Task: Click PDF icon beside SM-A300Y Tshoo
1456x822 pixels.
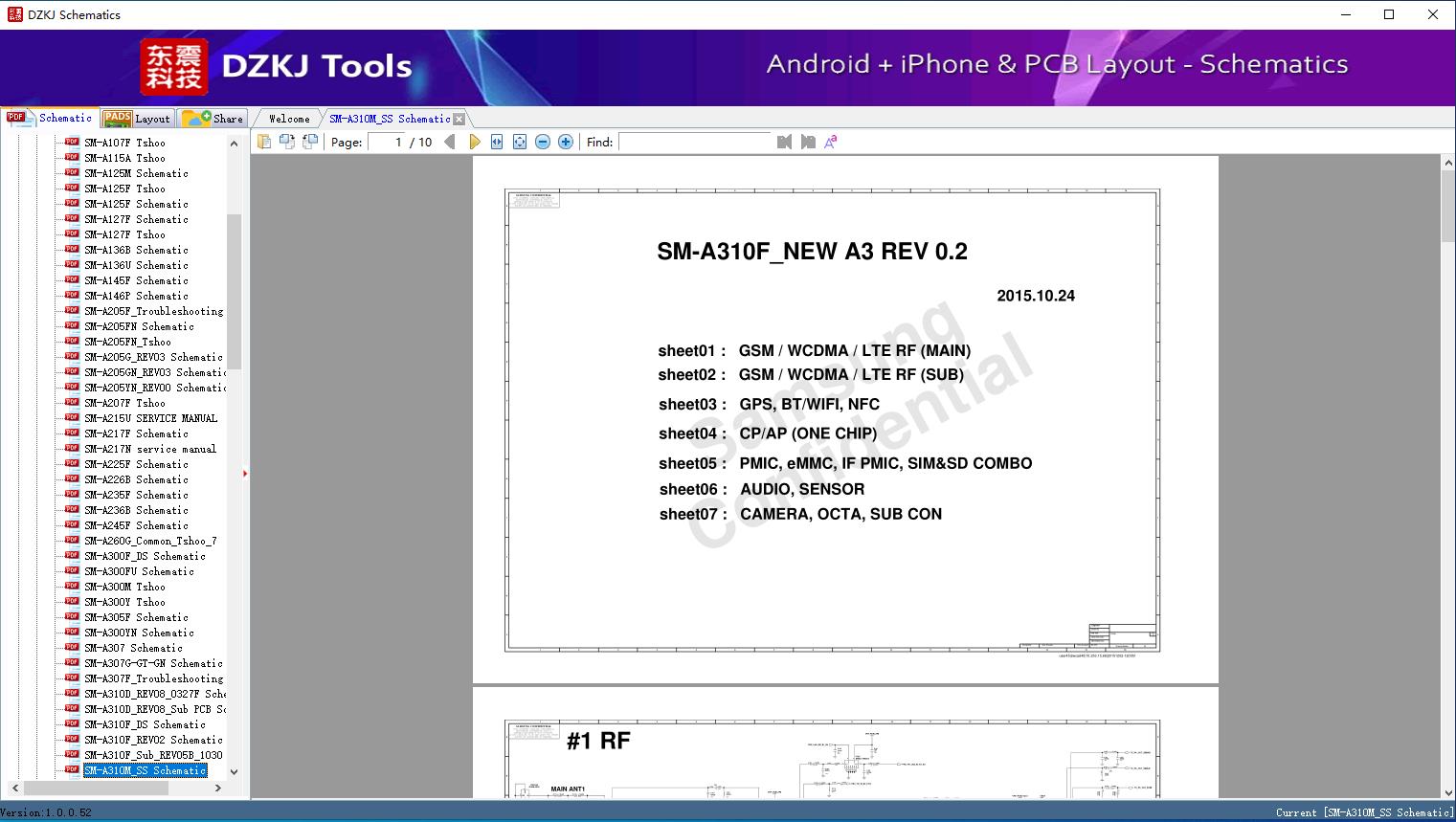Action: [x=72, y=601]
